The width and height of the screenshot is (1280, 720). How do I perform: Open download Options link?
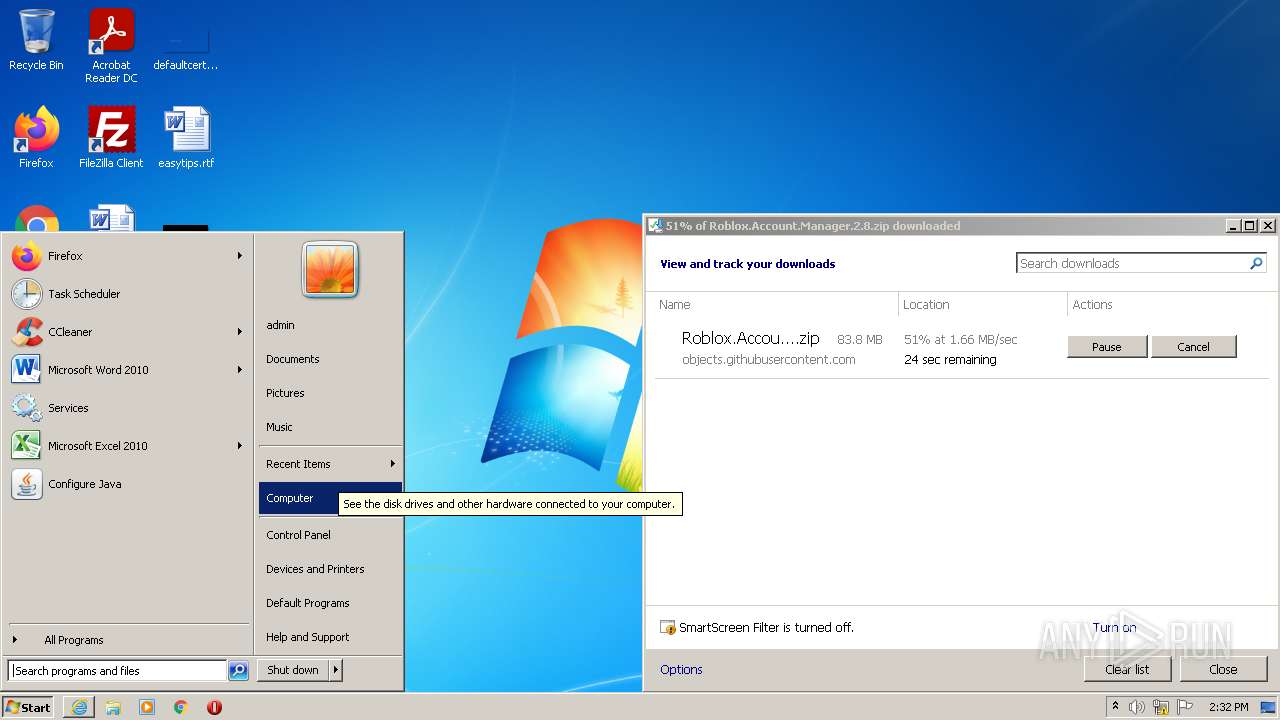[x=681, y=670]
